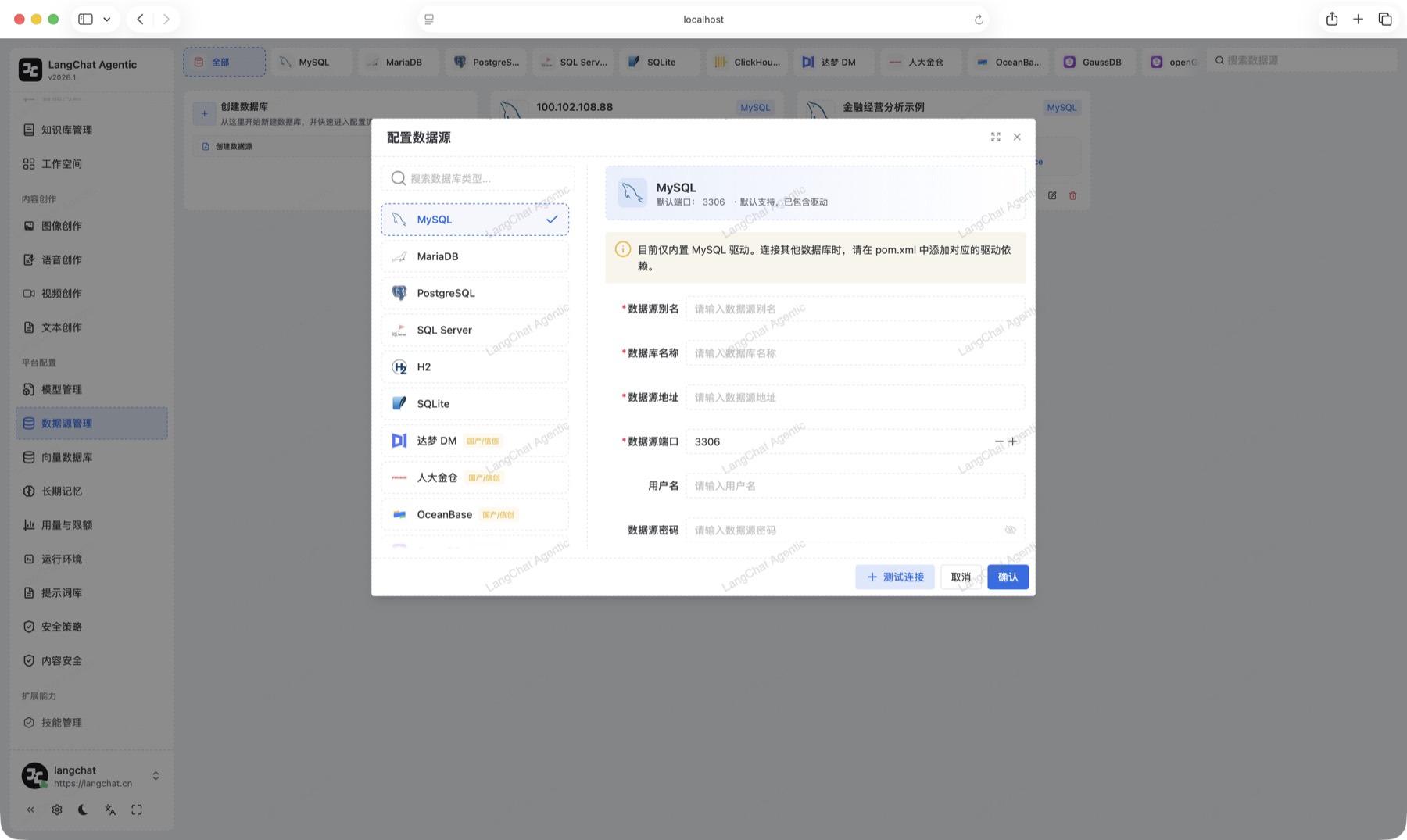Image resolution: width=1407 pixels, height=840 pixels.
Task: Switch to the SQLite filter tab
Action: [660, 62]
